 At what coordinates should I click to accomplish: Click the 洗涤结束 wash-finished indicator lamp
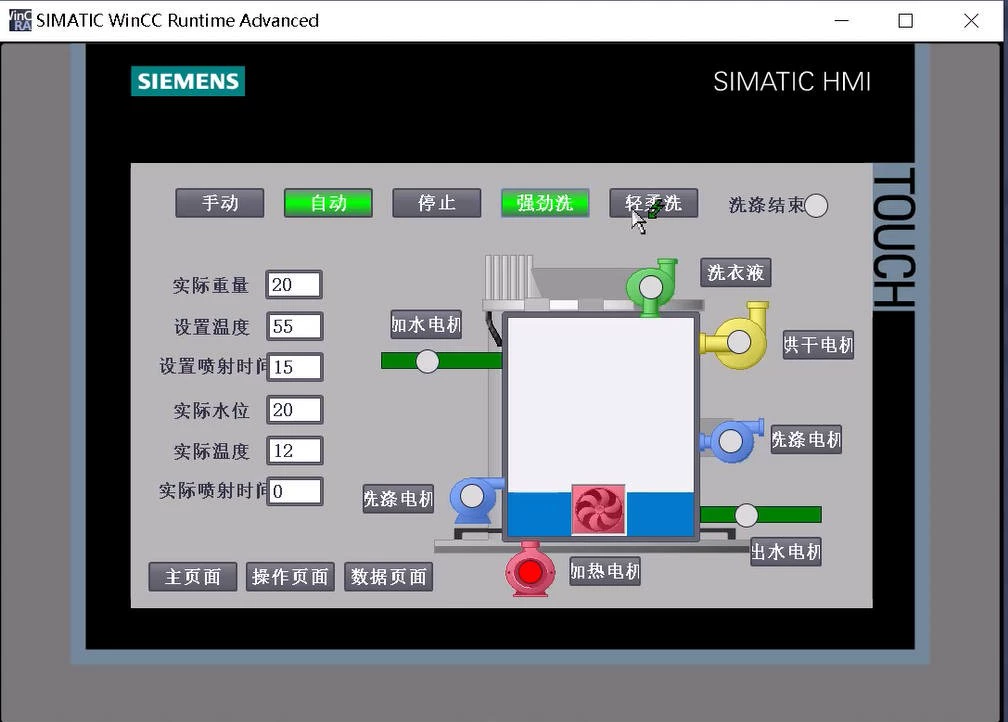click(816, 205)
